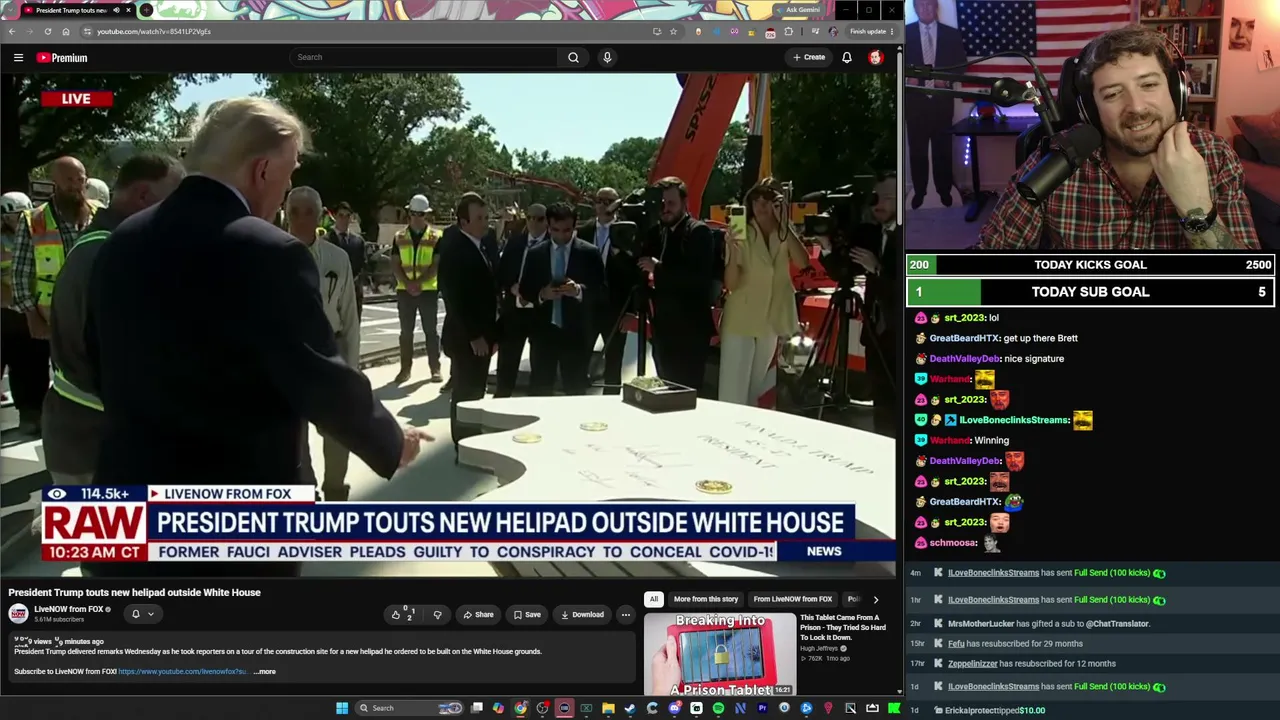Click the schmoosa chat username

[x=952, y=543]
